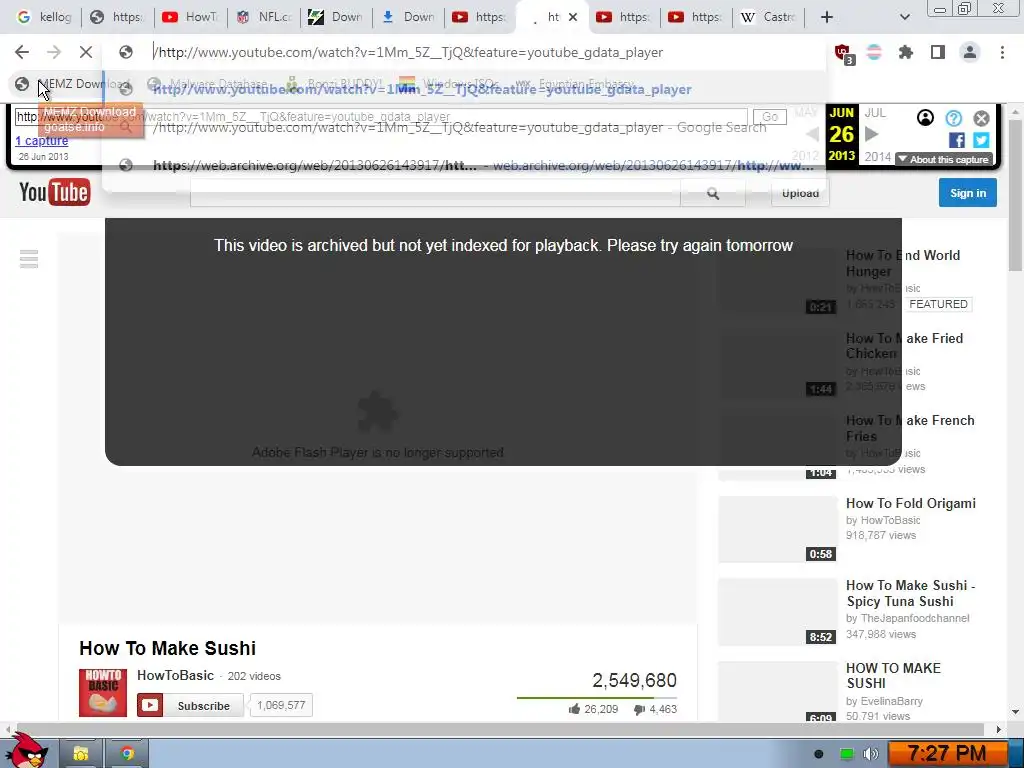Go to next capture arrow
This screenshot has width=1024, height=768.
click(x=871, y=135)
